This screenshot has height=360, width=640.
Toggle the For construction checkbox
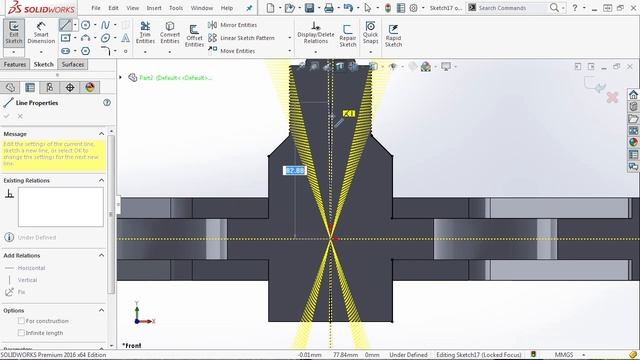click(x=21, y=321)
